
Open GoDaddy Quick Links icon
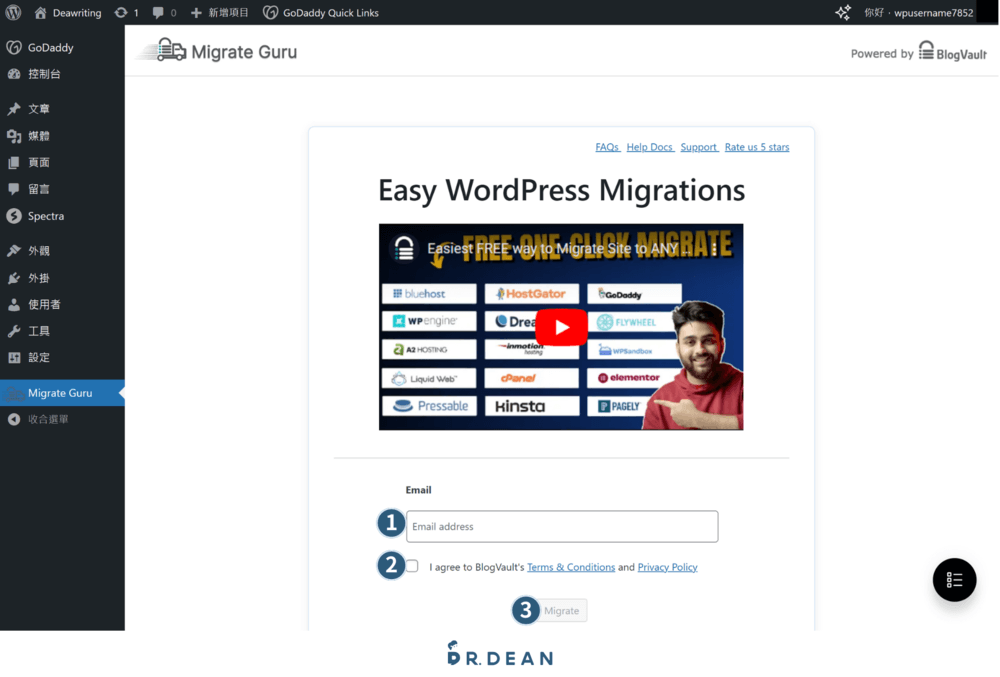[x=270, y=12]
